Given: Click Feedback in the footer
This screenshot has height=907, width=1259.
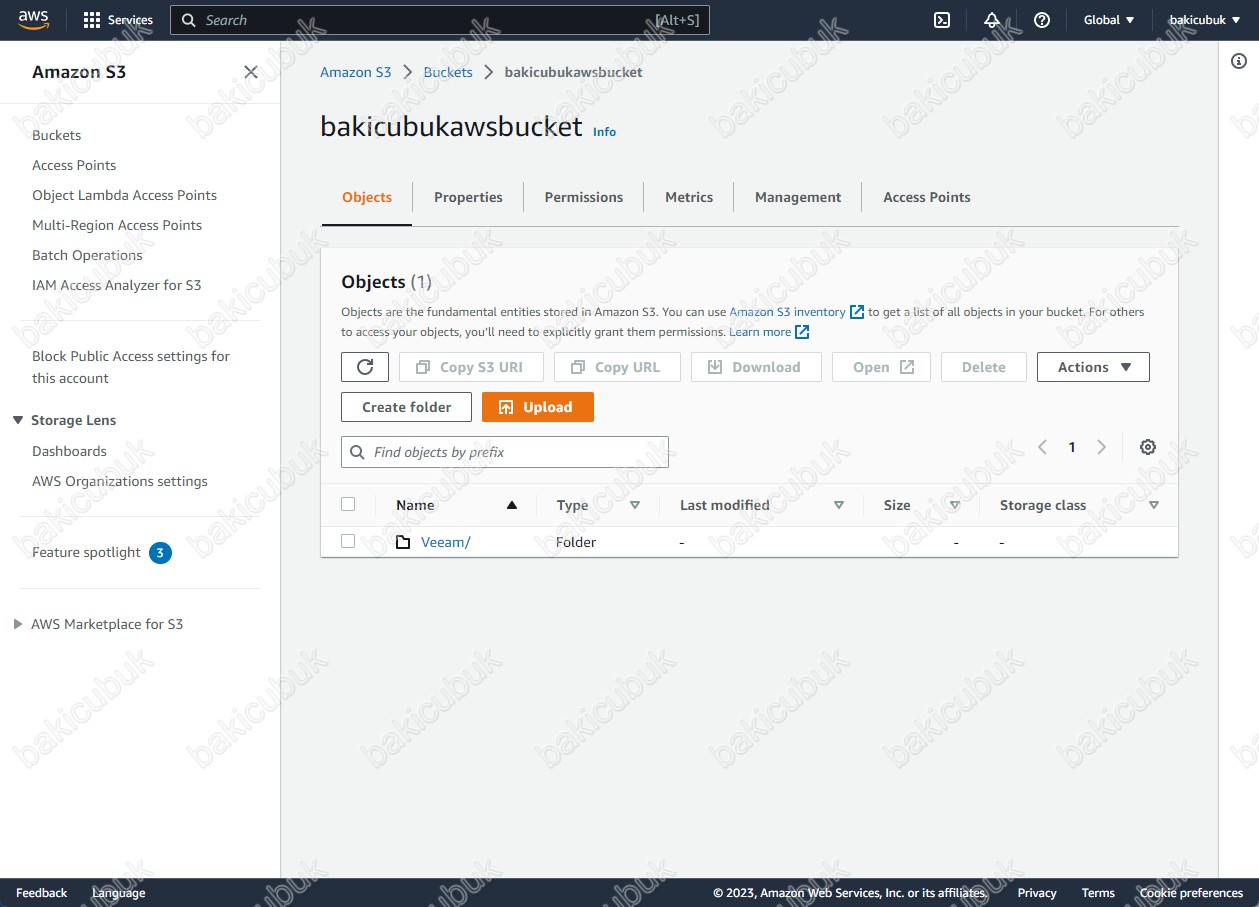Looking at the screenshot, I should (42, 893).
